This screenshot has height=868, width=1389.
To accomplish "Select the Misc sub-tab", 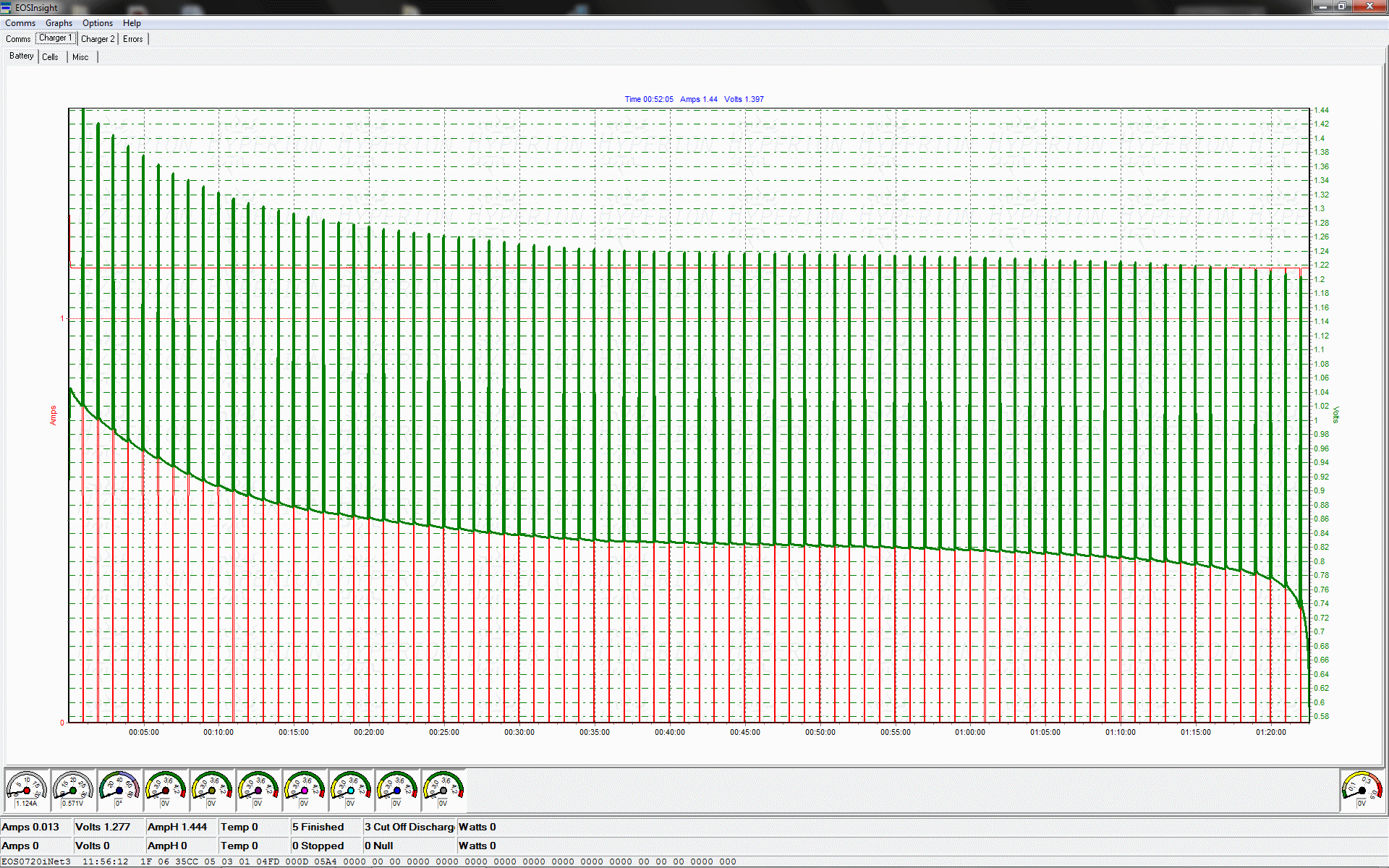I will (80, 57).
